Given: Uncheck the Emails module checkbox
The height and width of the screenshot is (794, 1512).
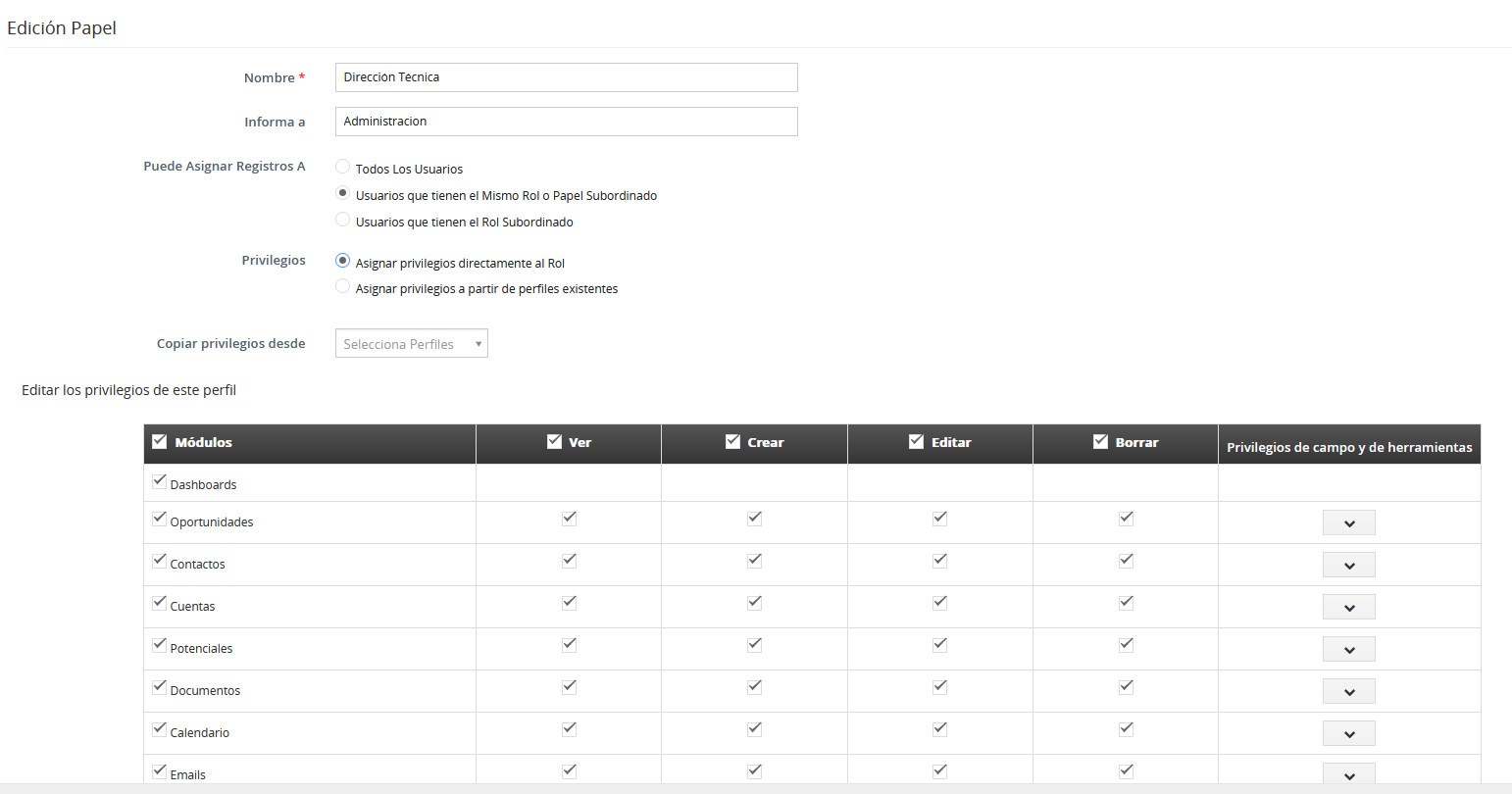Looking at the screenshot, I should (159, 771).
